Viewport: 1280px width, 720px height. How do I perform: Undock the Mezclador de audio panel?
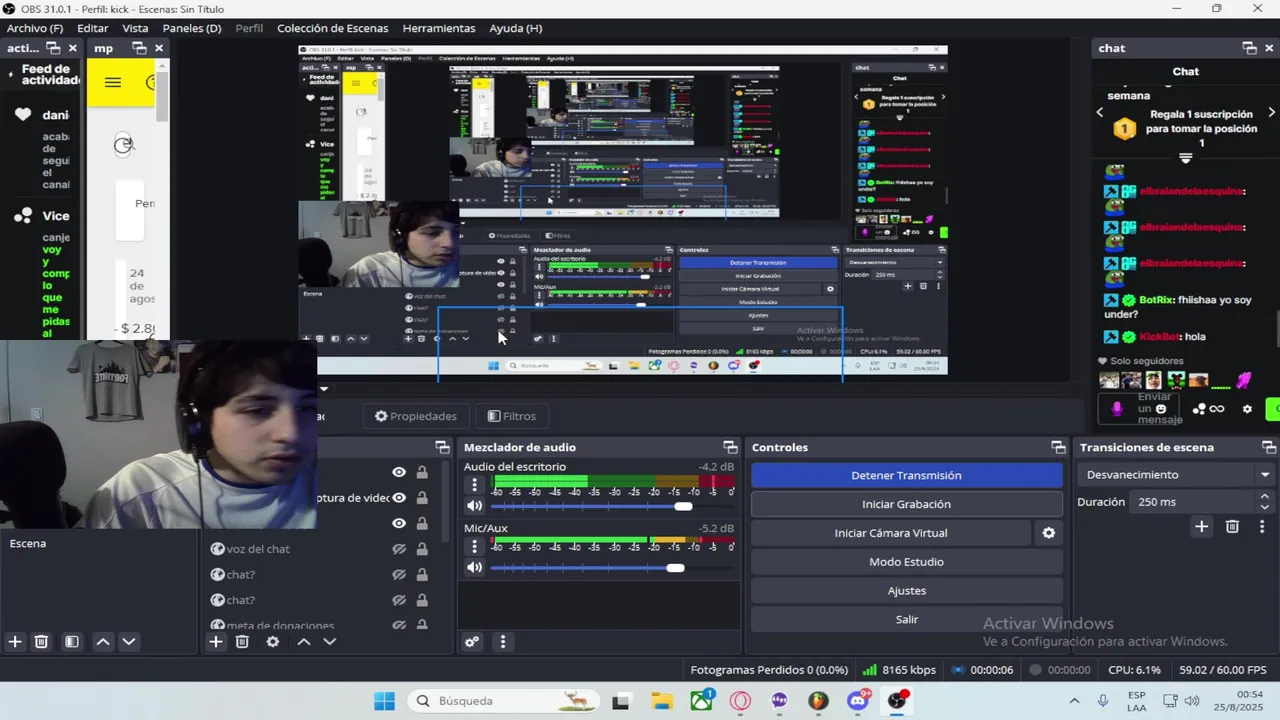click(x=730, y=447)
